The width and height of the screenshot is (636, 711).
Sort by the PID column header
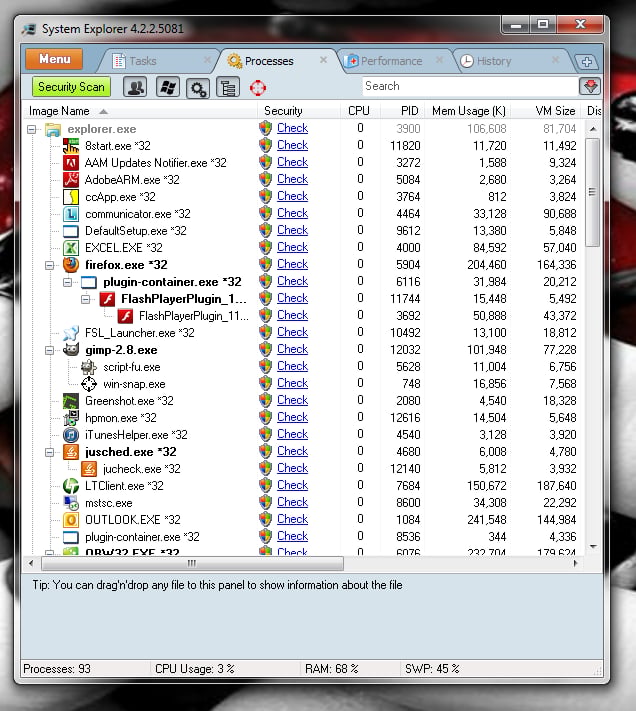coord(403,111)
